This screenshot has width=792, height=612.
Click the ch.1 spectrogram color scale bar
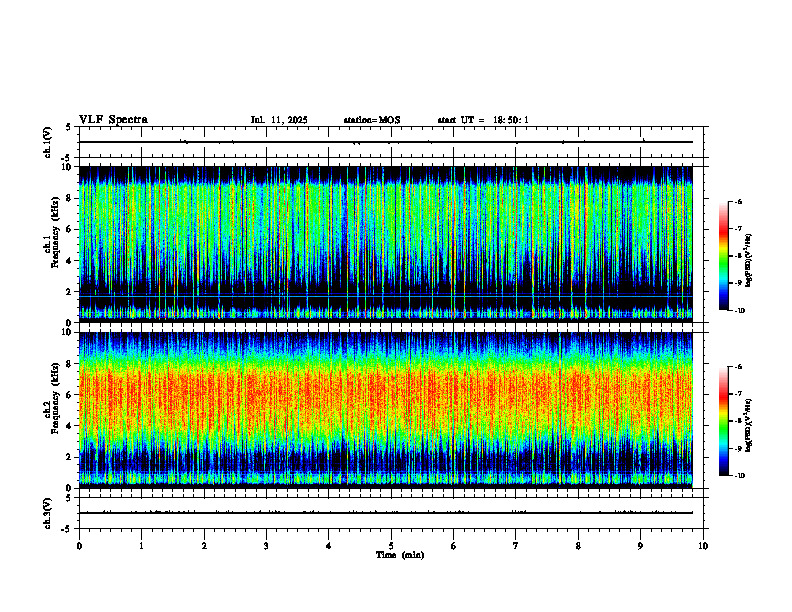point(723,256)
